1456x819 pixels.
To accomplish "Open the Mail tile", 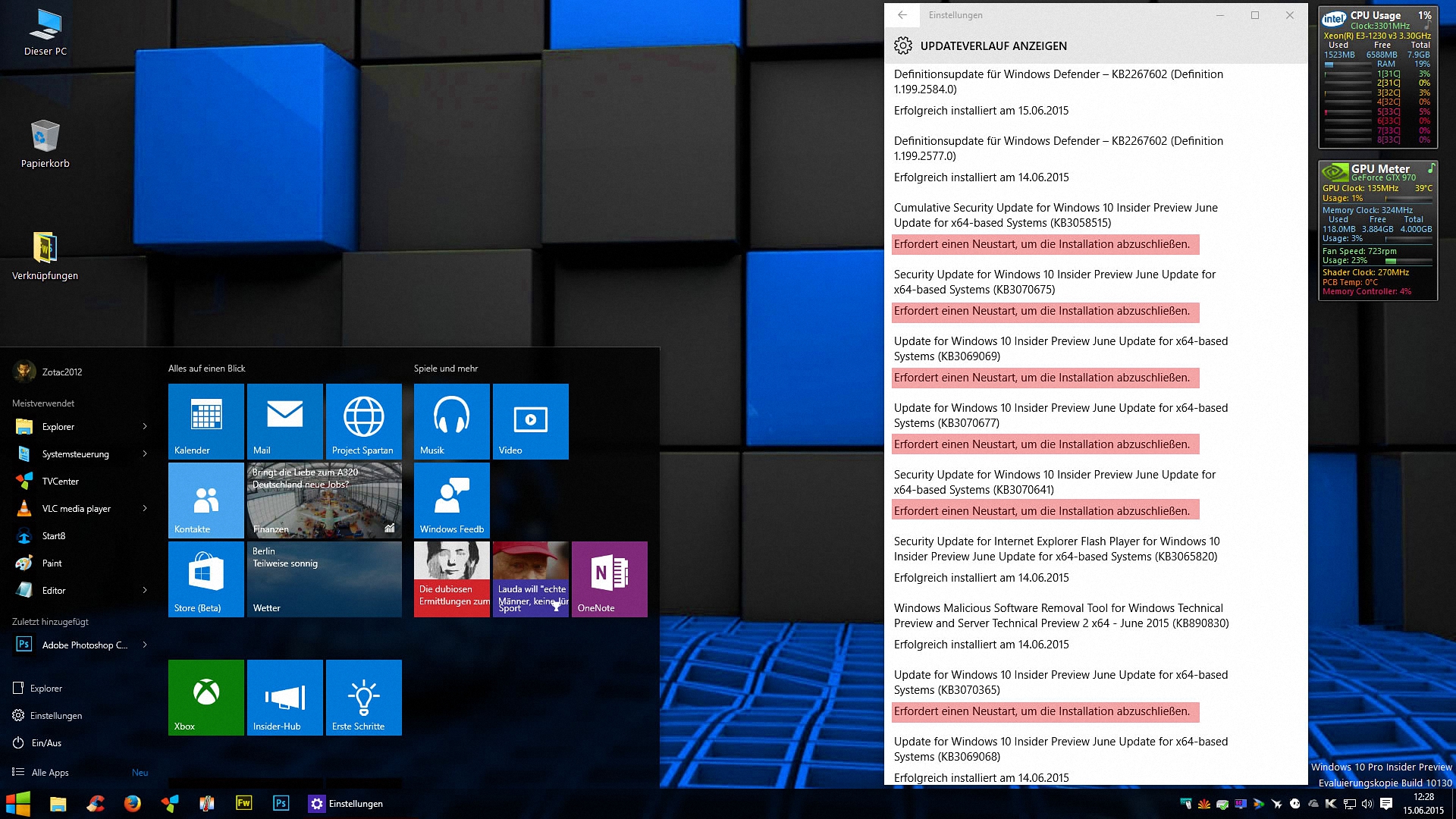I will click(284, 421).
